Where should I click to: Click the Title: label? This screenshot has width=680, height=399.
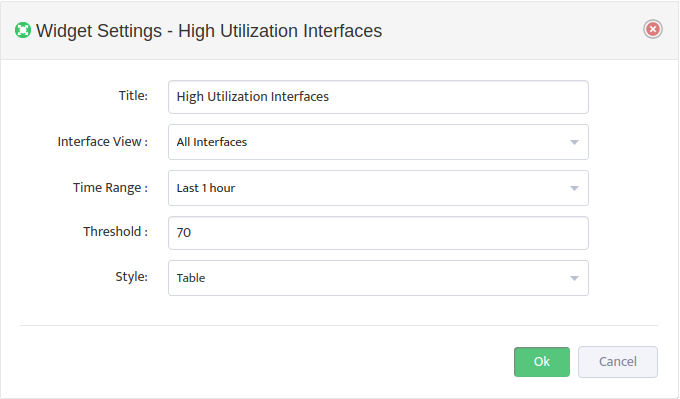coord(133,96)
